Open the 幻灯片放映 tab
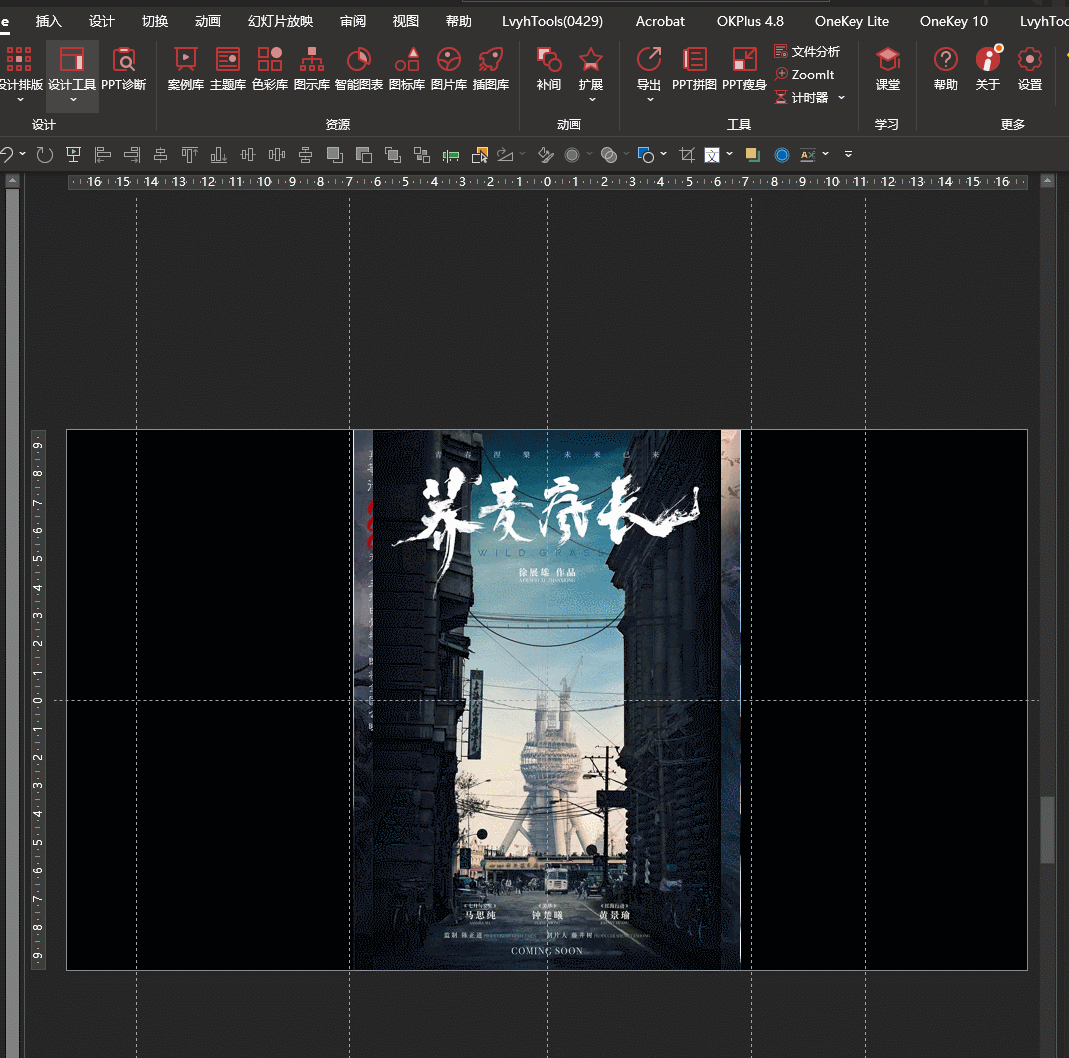Viewport: 1069px width, 1058px height. coord(280,21)
